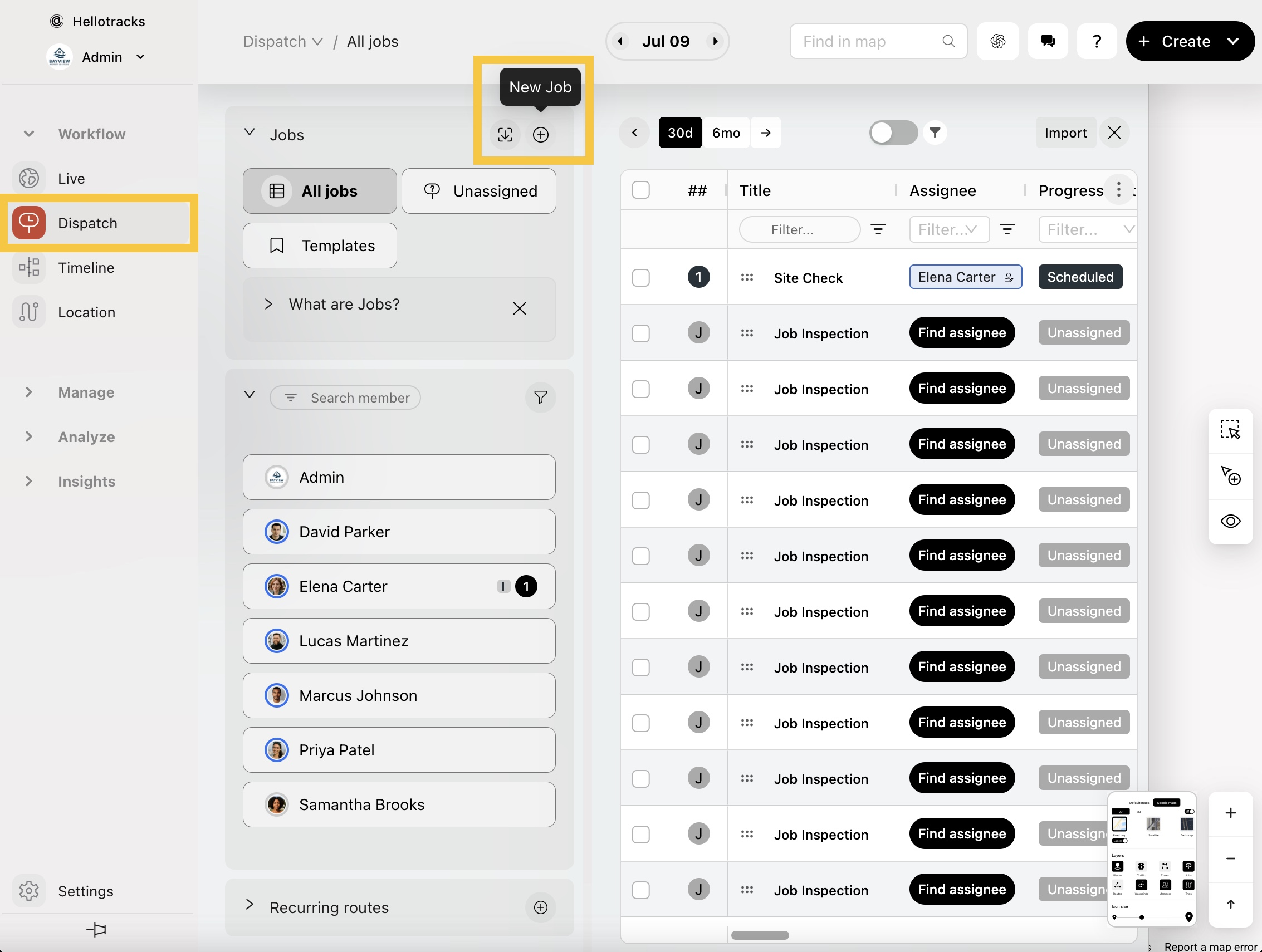
Task: Click the Find in map search field
Action: point(878,41)
